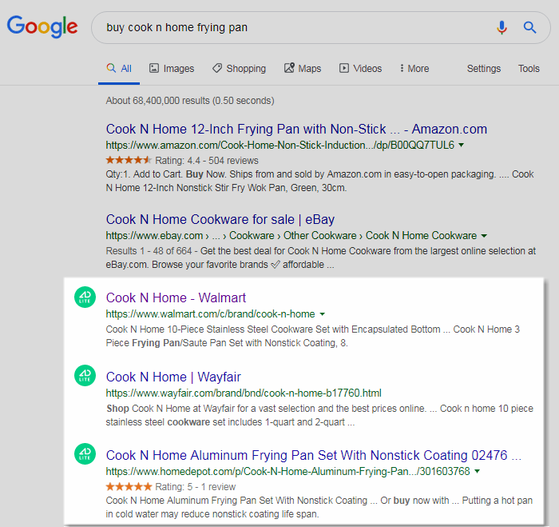Open the Cook N Home | Wayfair result
The width and height of the screenshot is (559, 527).
tap(173, 377)
